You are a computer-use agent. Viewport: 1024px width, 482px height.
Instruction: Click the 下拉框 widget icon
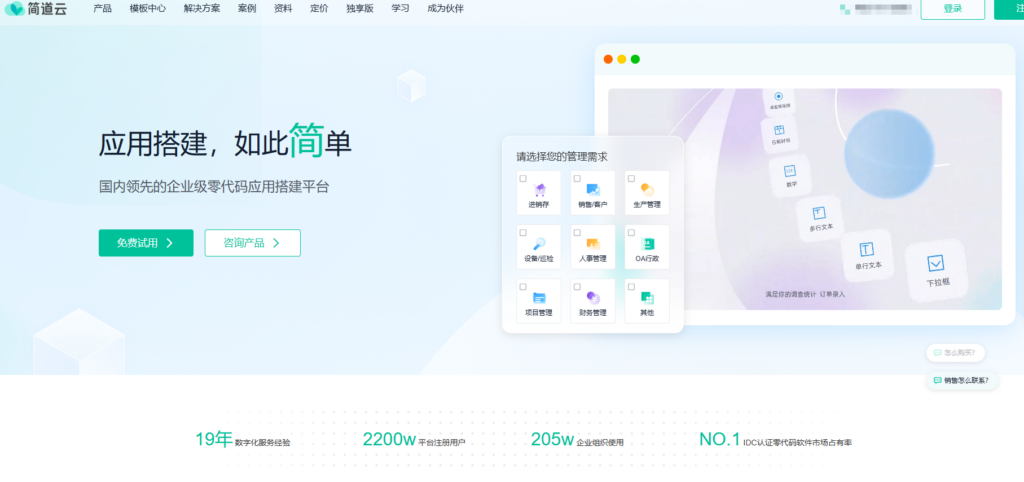(x=935, y=264)
